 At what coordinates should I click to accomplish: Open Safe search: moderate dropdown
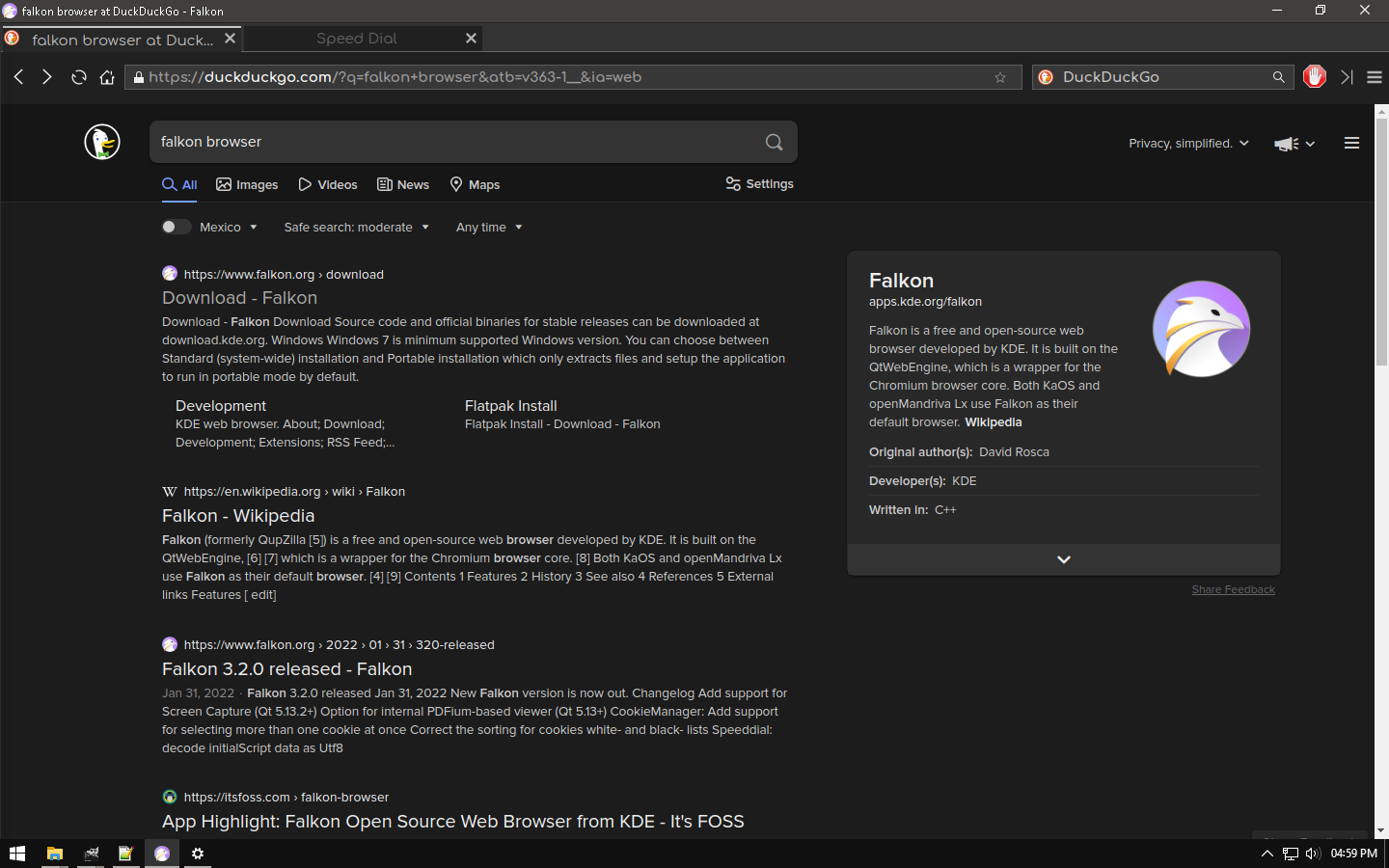click(x=356, y=227)
